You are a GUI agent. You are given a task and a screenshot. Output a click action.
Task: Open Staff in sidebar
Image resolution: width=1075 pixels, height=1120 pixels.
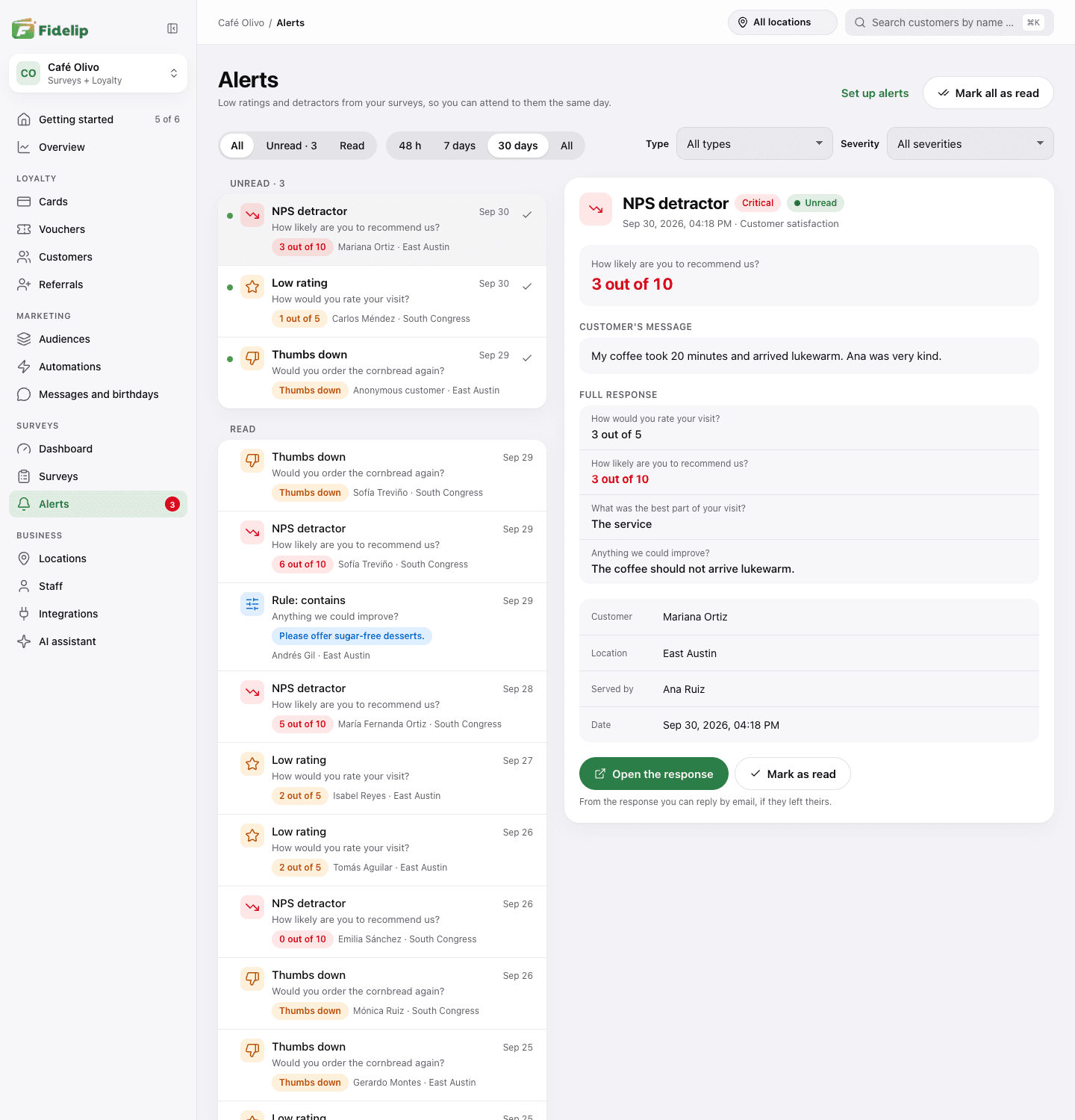[x=98, y=586]
